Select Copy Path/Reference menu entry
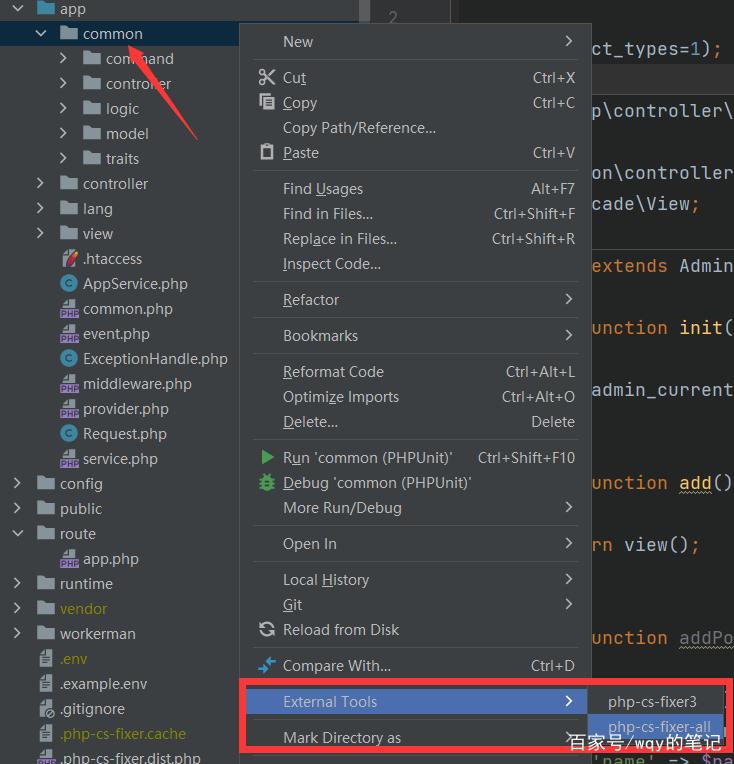 [x=415, y=128]
